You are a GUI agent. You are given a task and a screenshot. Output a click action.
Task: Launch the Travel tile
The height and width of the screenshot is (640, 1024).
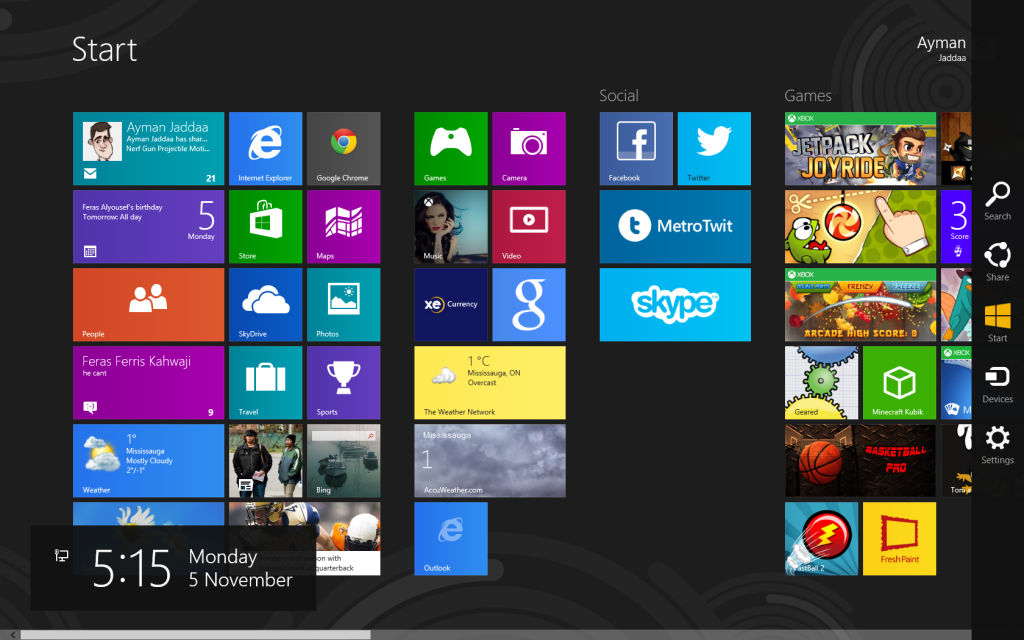click(x=265, y=383)
